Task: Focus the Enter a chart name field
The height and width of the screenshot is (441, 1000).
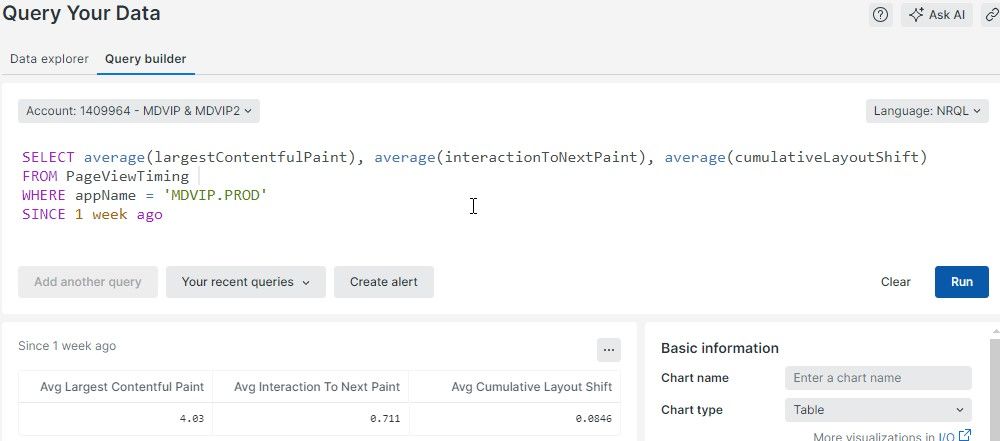Action: tap(878, 378)
